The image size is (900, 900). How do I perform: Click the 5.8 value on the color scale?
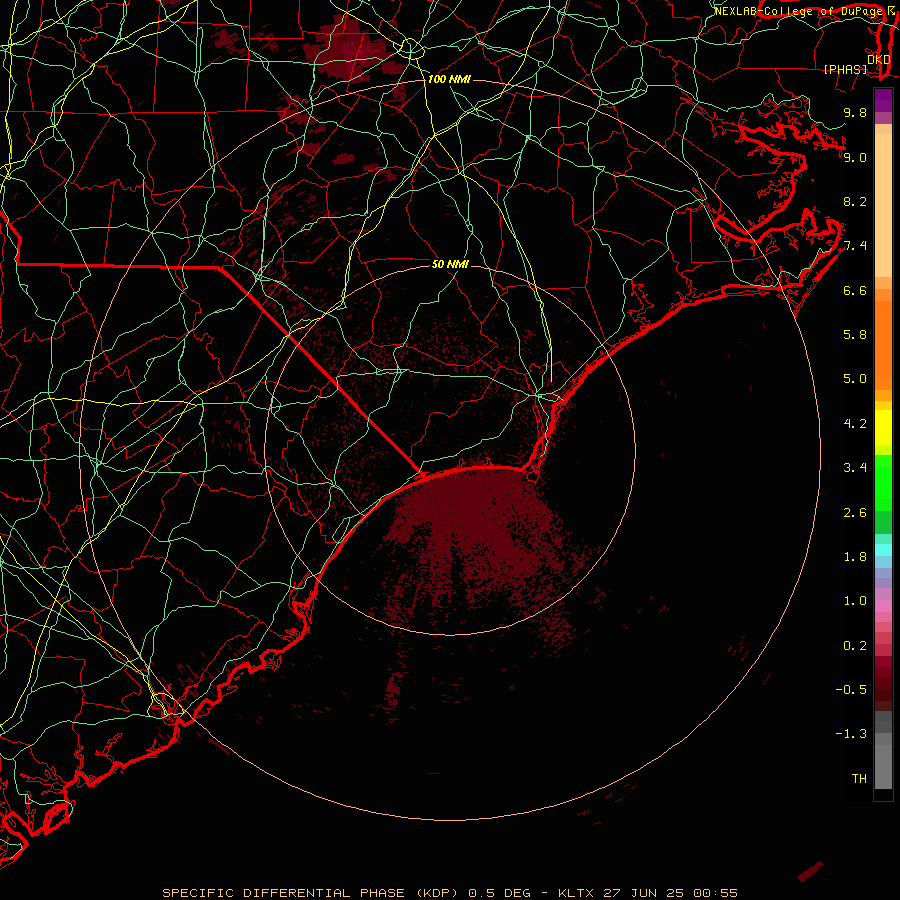click(855, 335)
